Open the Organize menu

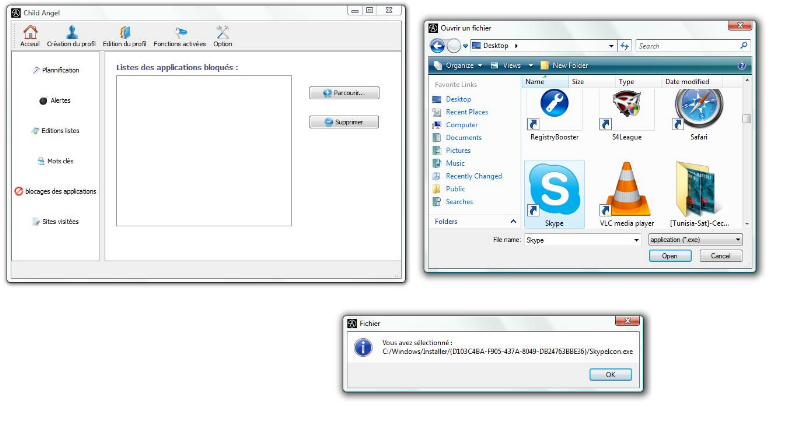tap(458, 65)
